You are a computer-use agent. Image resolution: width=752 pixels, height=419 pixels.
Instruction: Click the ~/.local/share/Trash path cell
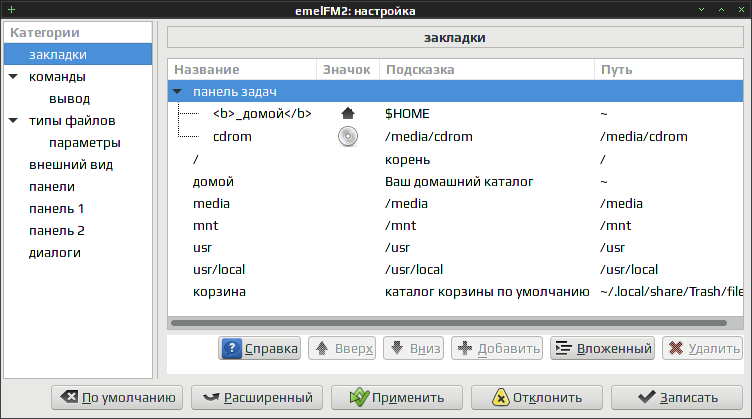(x=671, y=292)
